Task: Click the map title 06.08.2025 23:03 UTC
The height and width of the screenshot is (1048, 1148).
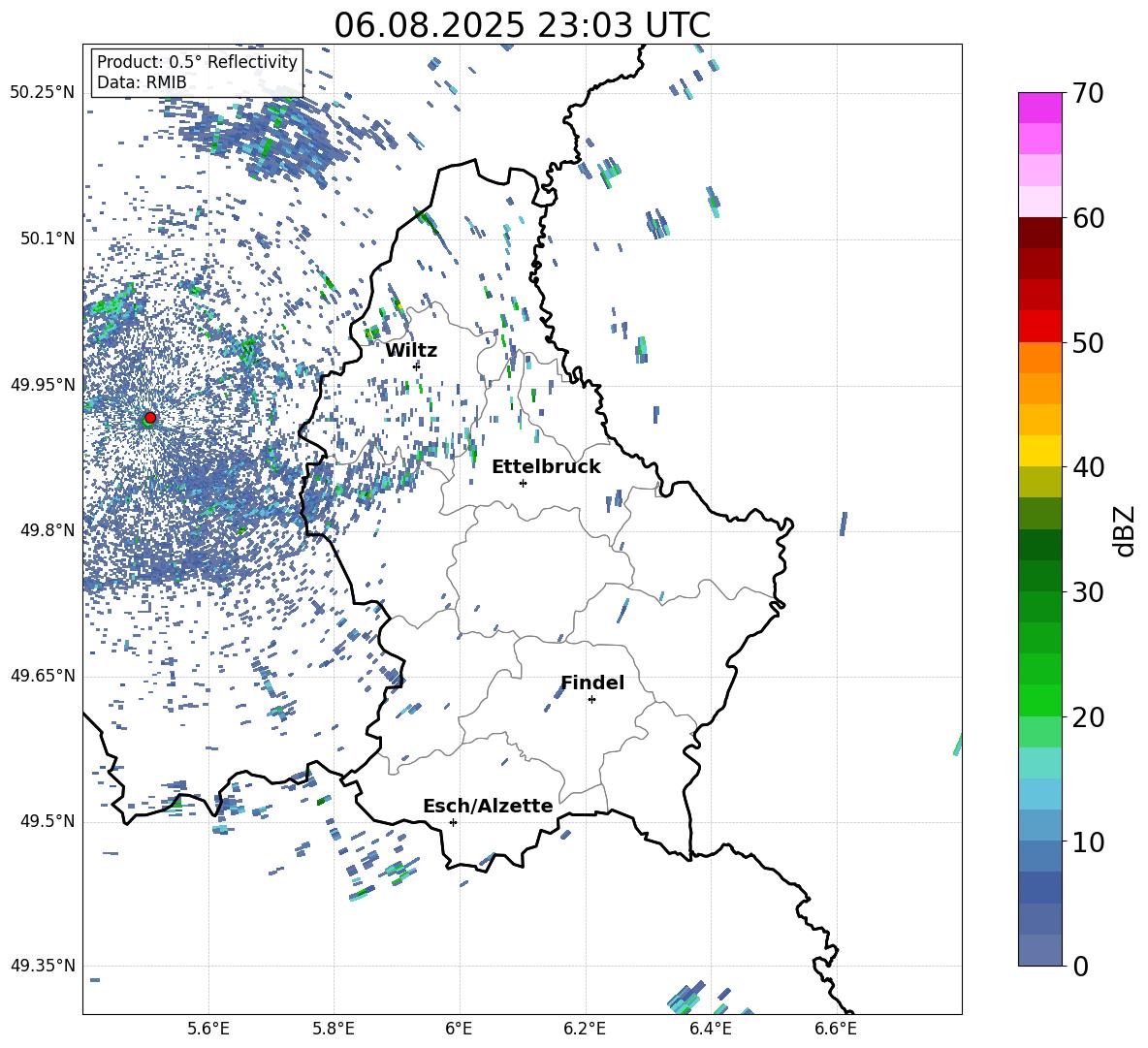Action: (522, 25)
